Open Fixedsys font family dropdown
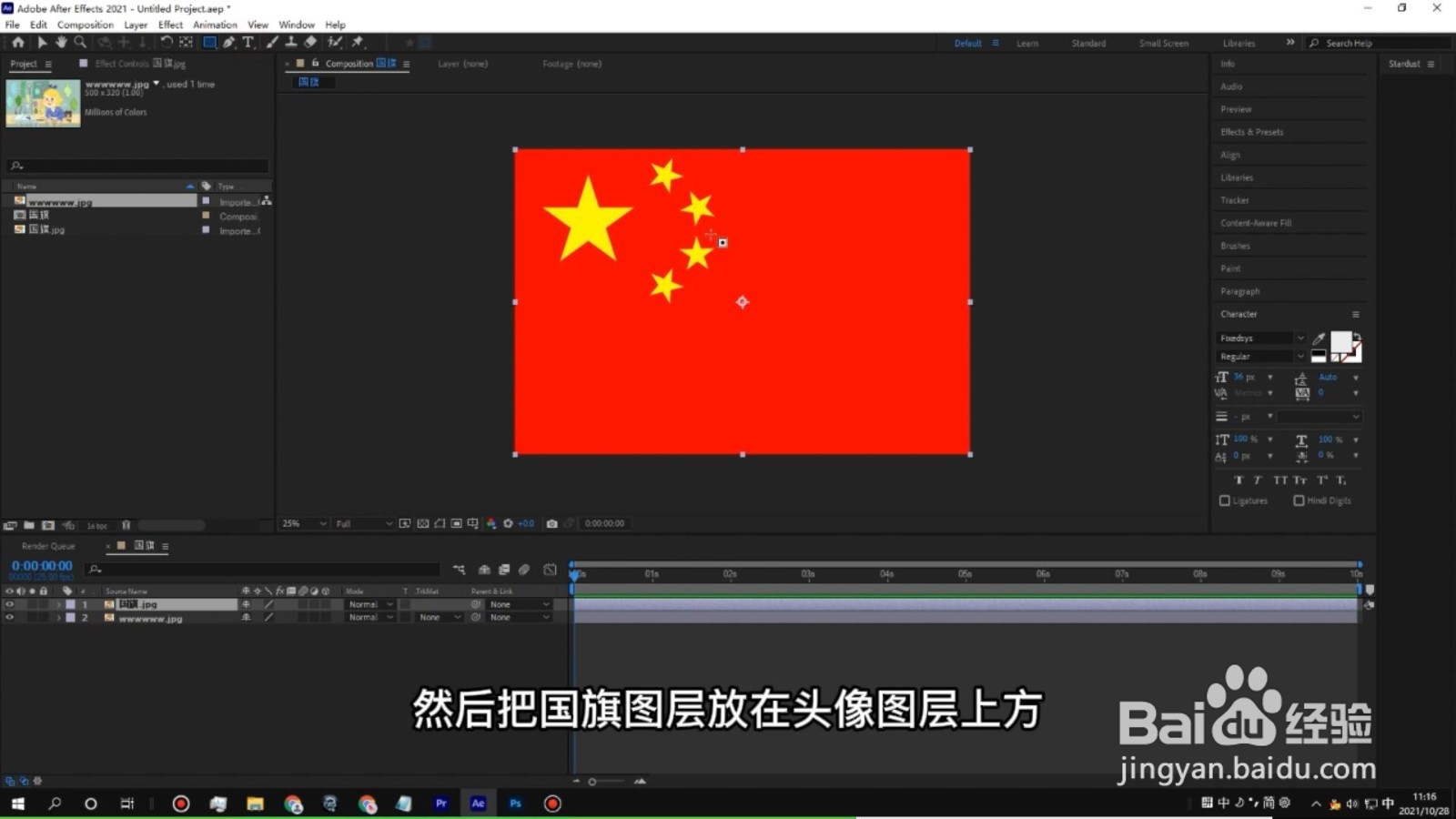 point(1261,339)
